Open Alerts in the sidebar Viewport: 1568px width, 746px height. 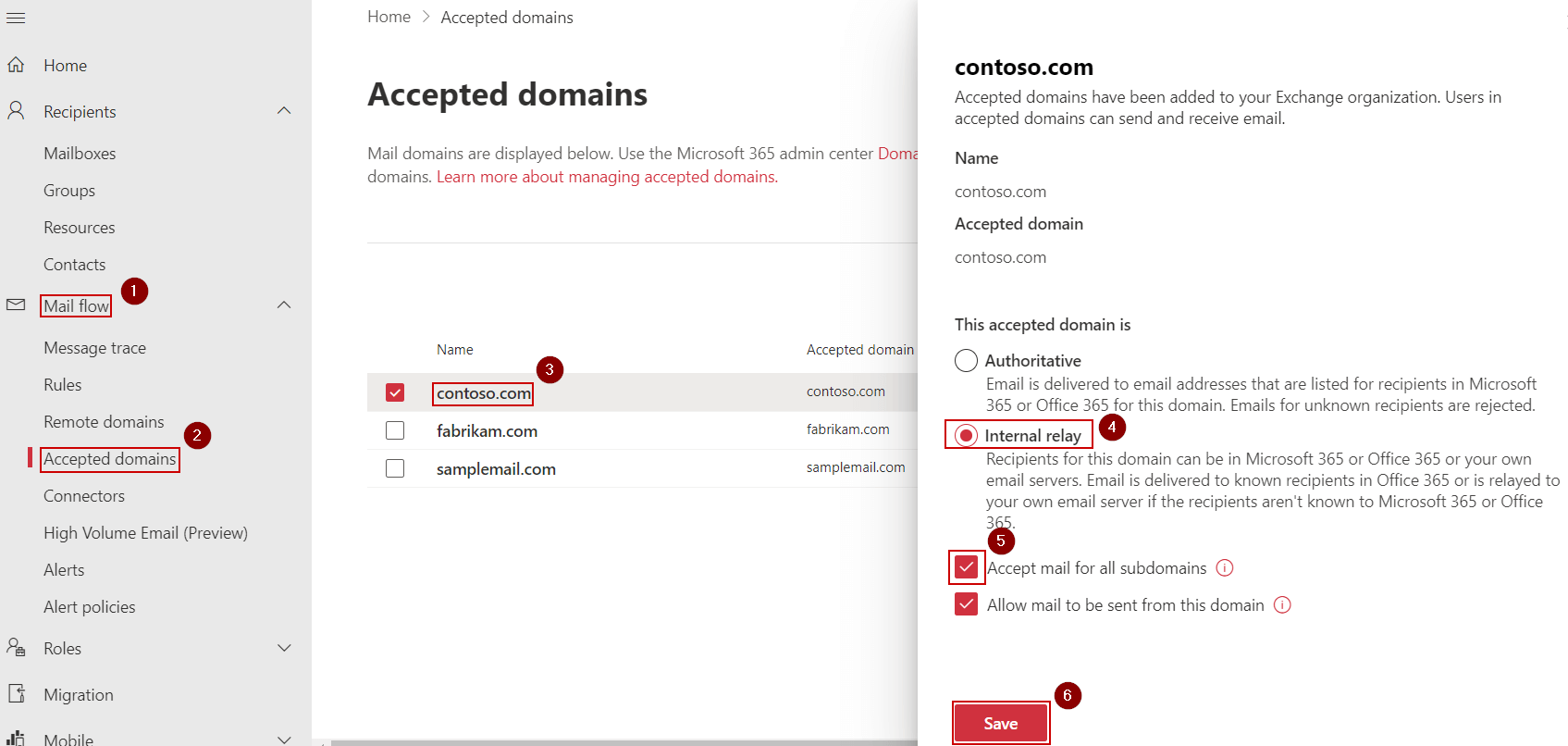click(64, 570)
